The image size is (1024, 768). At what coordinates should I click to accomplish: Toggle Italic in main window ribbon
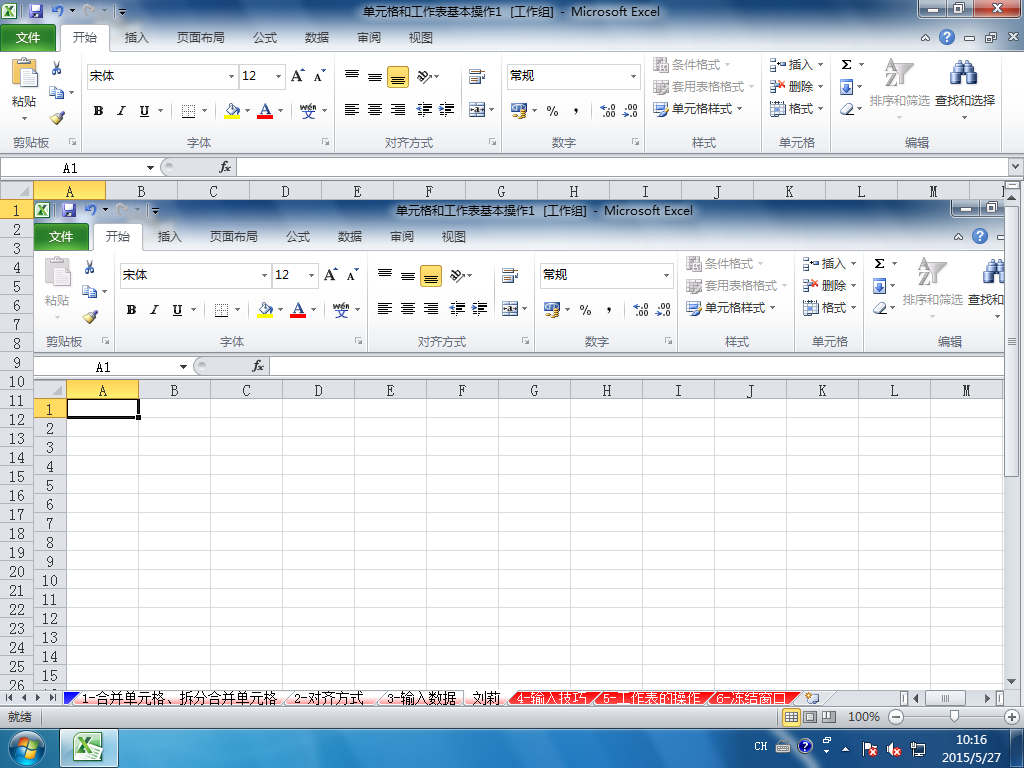[121, 111]
